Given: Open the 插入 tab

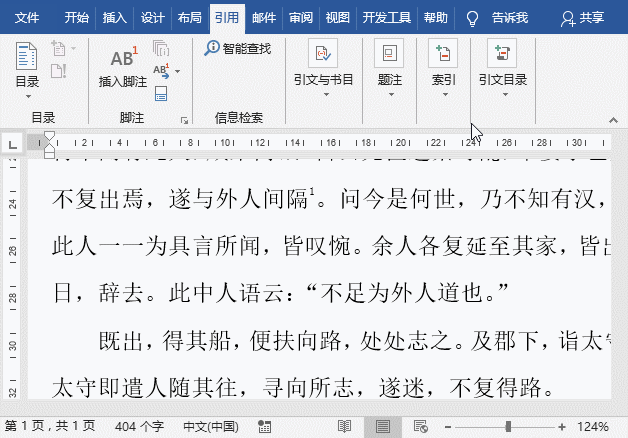Looking at the screenshot, I should 114,18.
